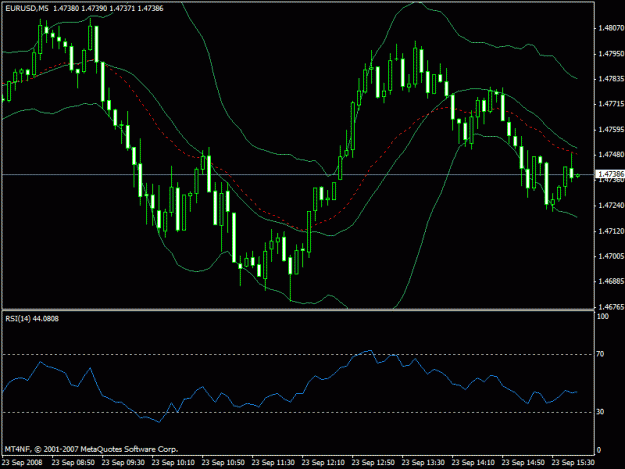Click price scale value 1.47240
The width and height of the screenshot is (625, 469).
(611, 205)
